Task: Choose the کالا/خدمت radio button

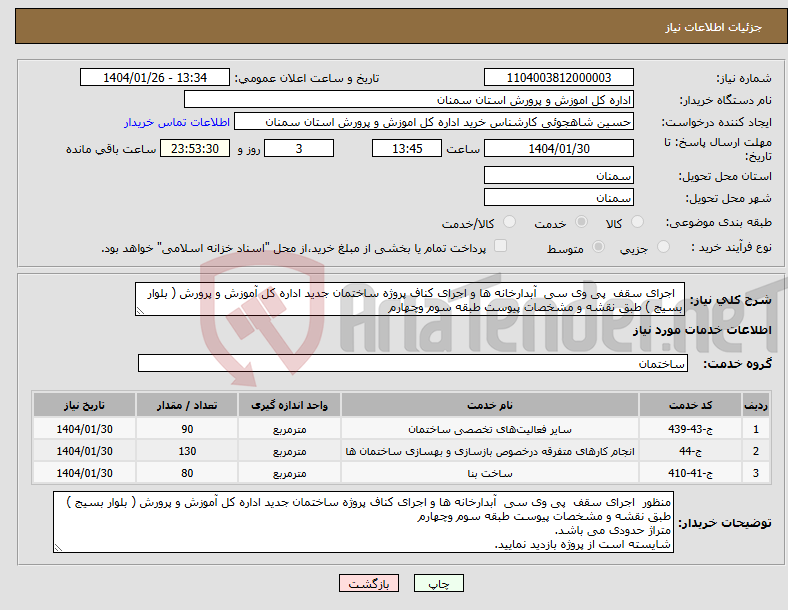Action: click(510, 222)
